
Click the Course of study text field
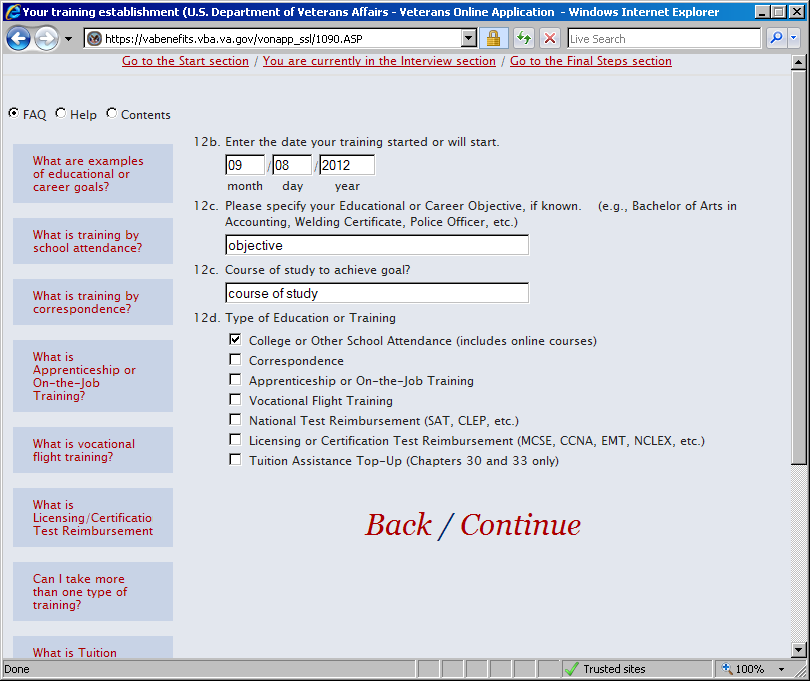pos(377,293)
